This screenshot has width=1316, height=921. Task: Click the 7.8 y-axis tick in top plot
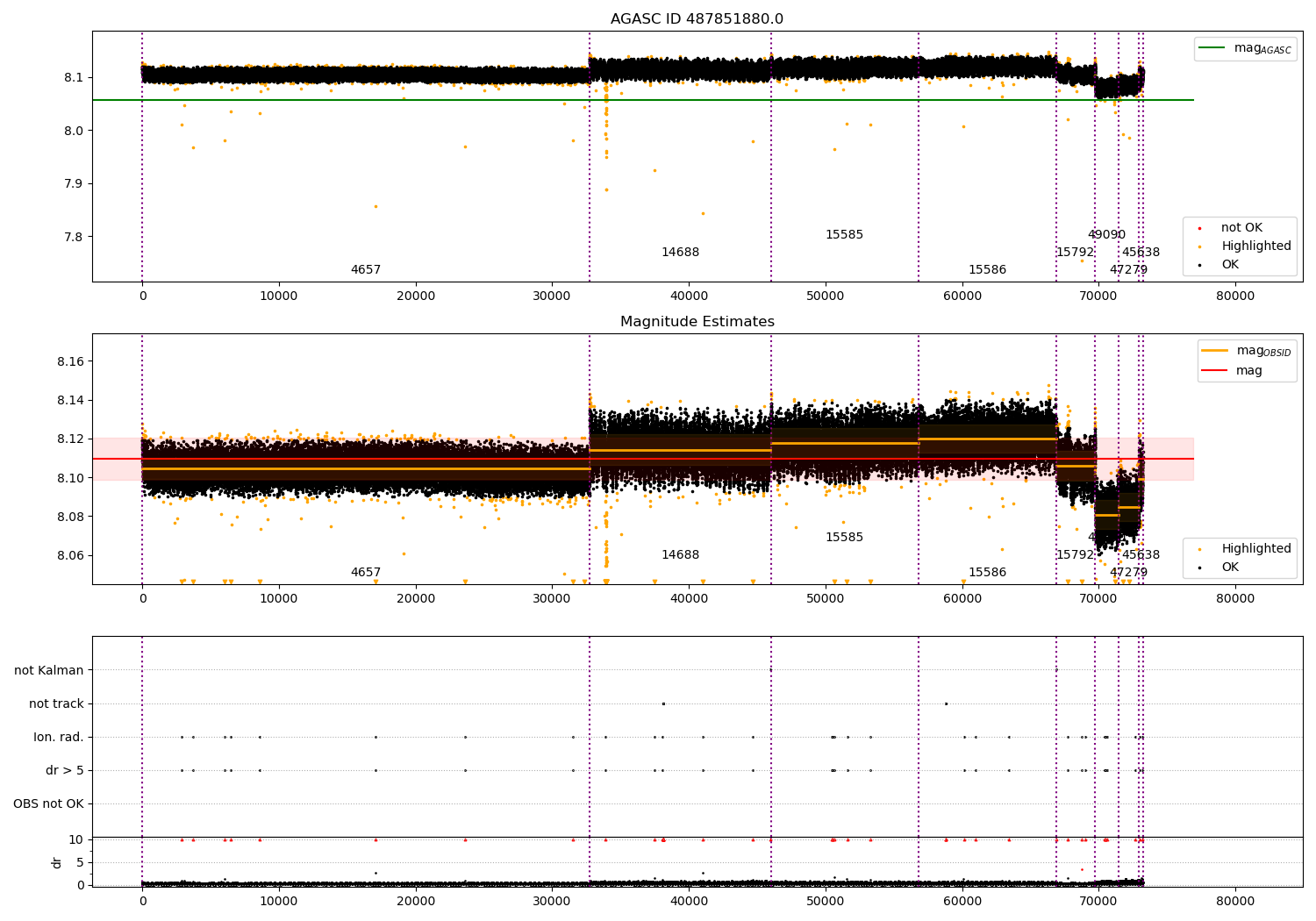pos(74,237)
